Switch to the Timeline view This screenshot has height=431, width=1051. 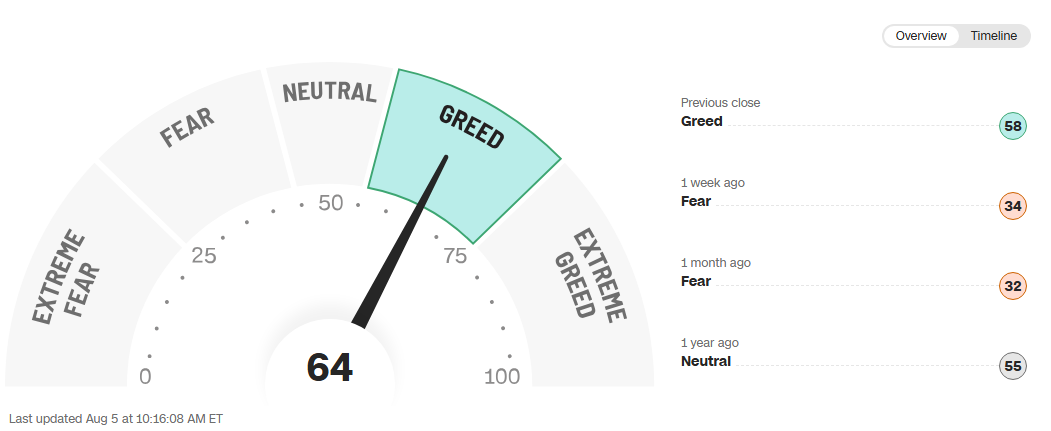tap(993, 36)
